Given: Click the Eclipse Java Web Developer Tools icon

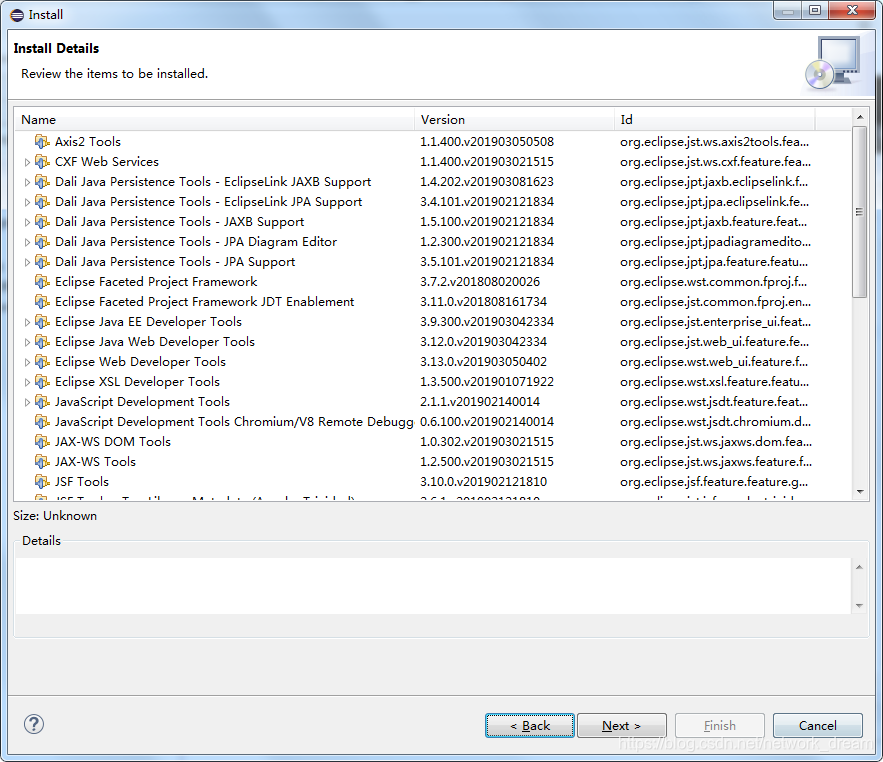Looking at the screenshot, I should [42, 341].
